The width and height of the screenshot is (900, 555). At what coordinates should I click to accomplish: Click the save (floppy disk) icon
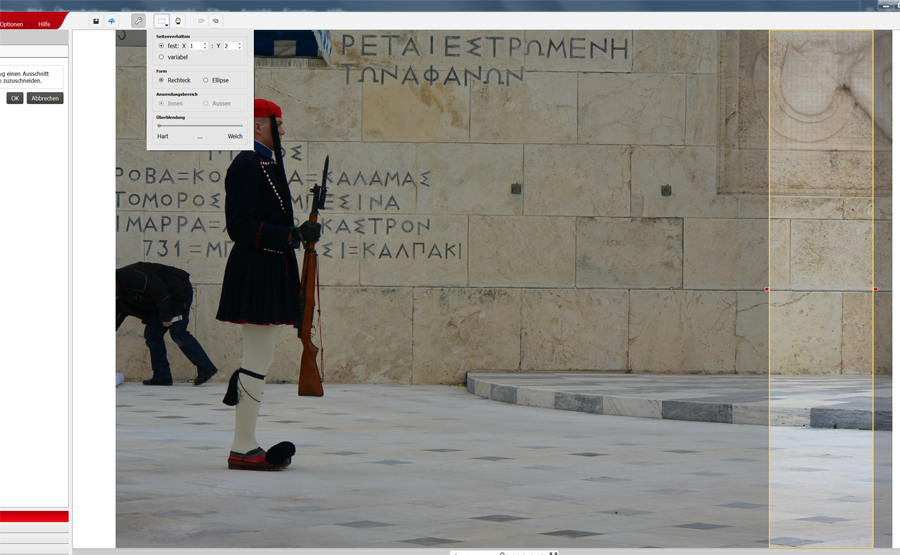[x=96, y=21]
